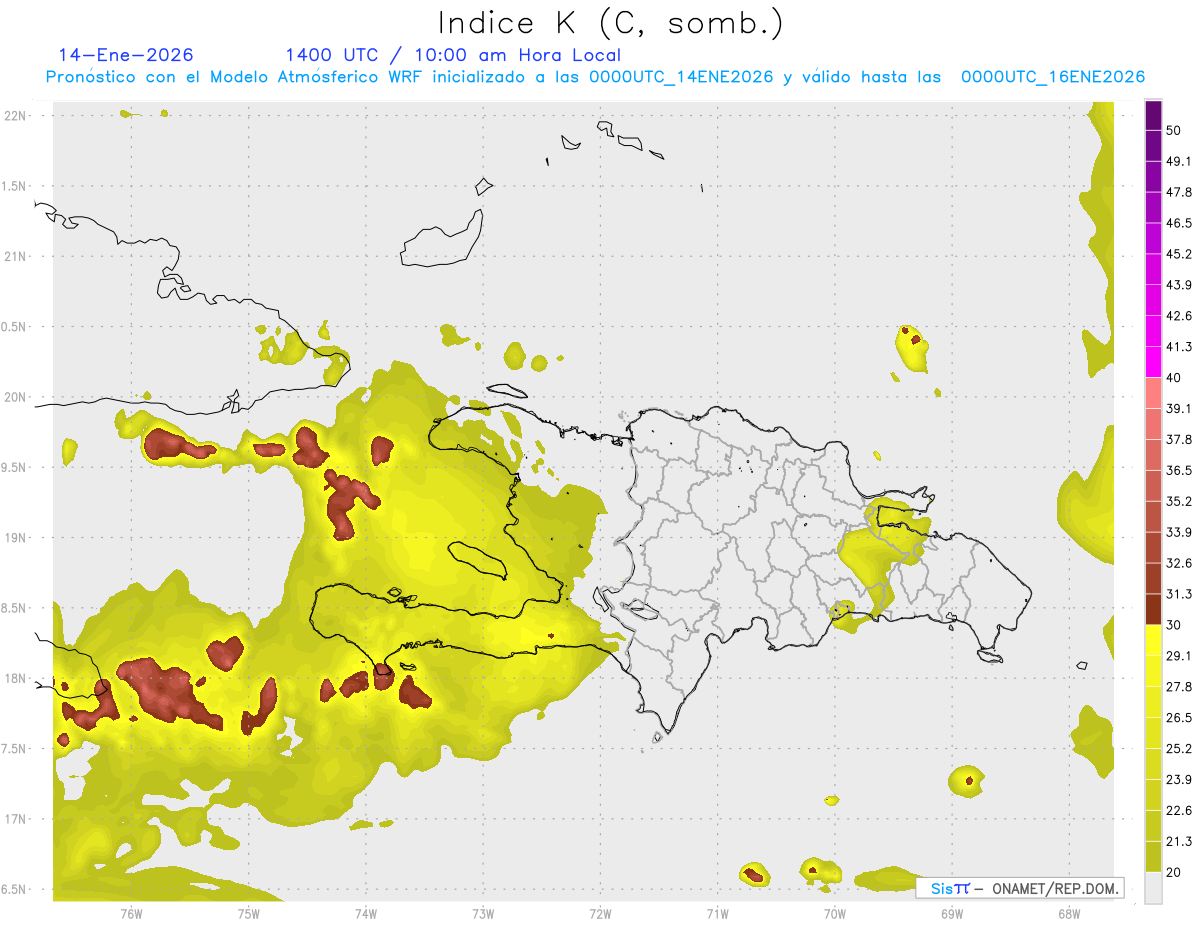Click color scale value "29.1"
Image resolution: width=1200 pixels, height=927 pixels.
(1179, 656)
